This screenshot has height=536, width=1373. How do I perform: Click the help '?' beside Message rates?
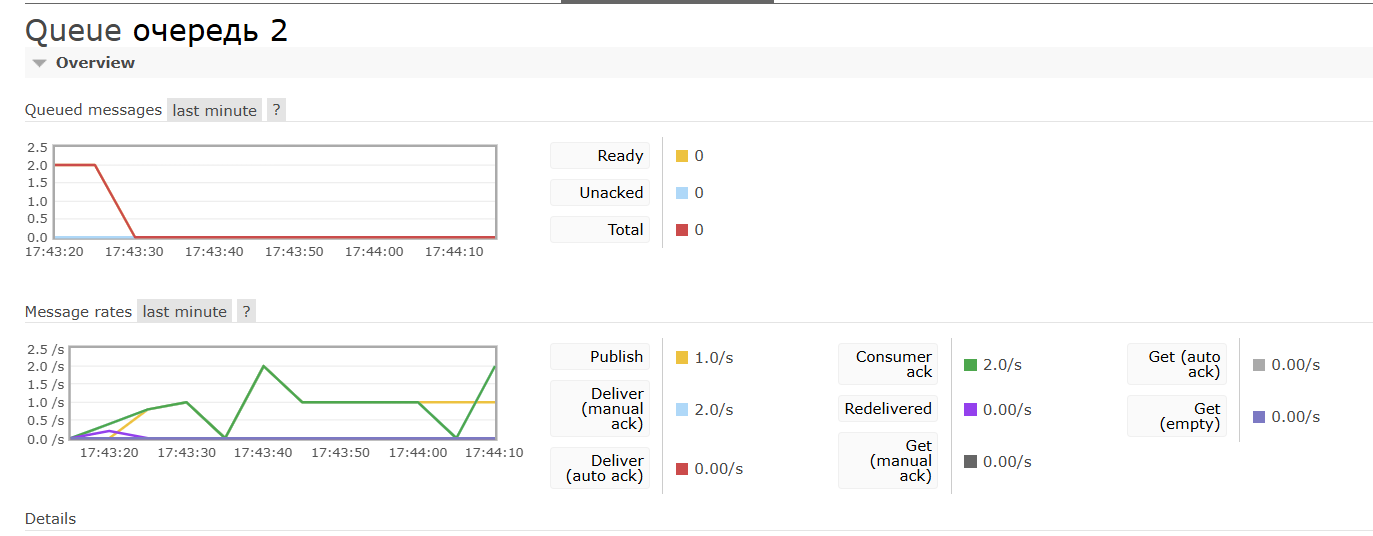click(246, 311)
